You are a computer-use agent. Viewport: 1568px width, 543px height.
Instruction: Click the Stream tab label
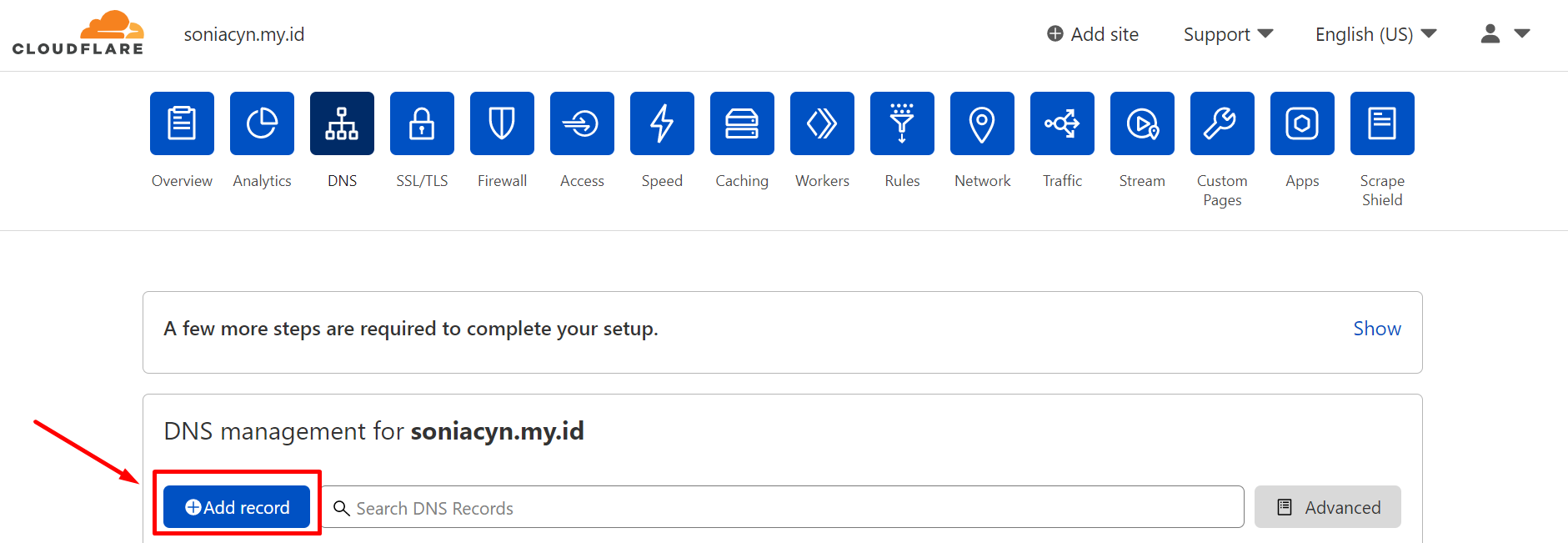click(x=1142, y=181)
